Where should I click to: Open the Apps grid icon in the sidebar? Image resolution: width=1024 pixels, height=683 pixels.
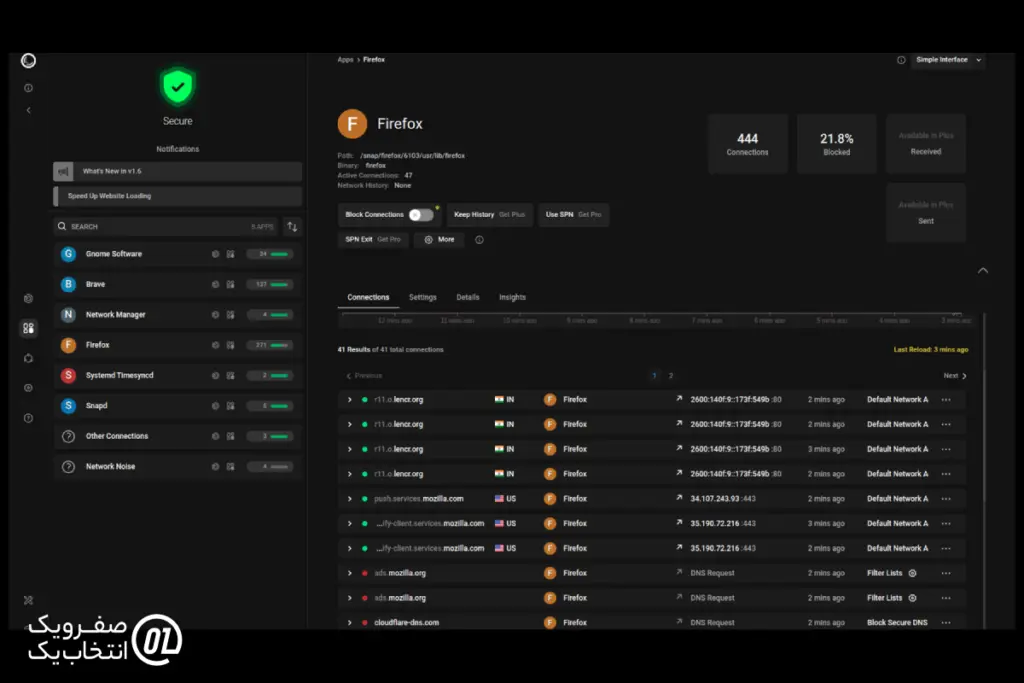28,328
